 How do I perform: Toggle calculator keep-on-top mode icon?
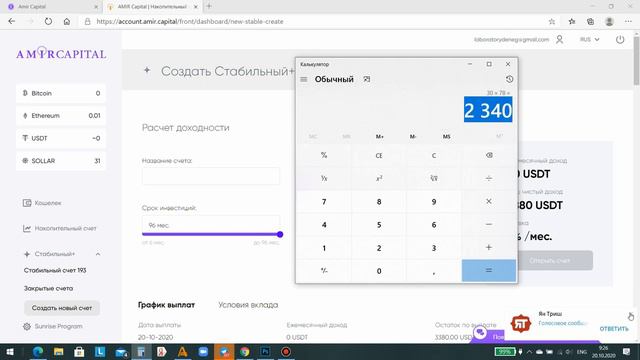point(367,79)
